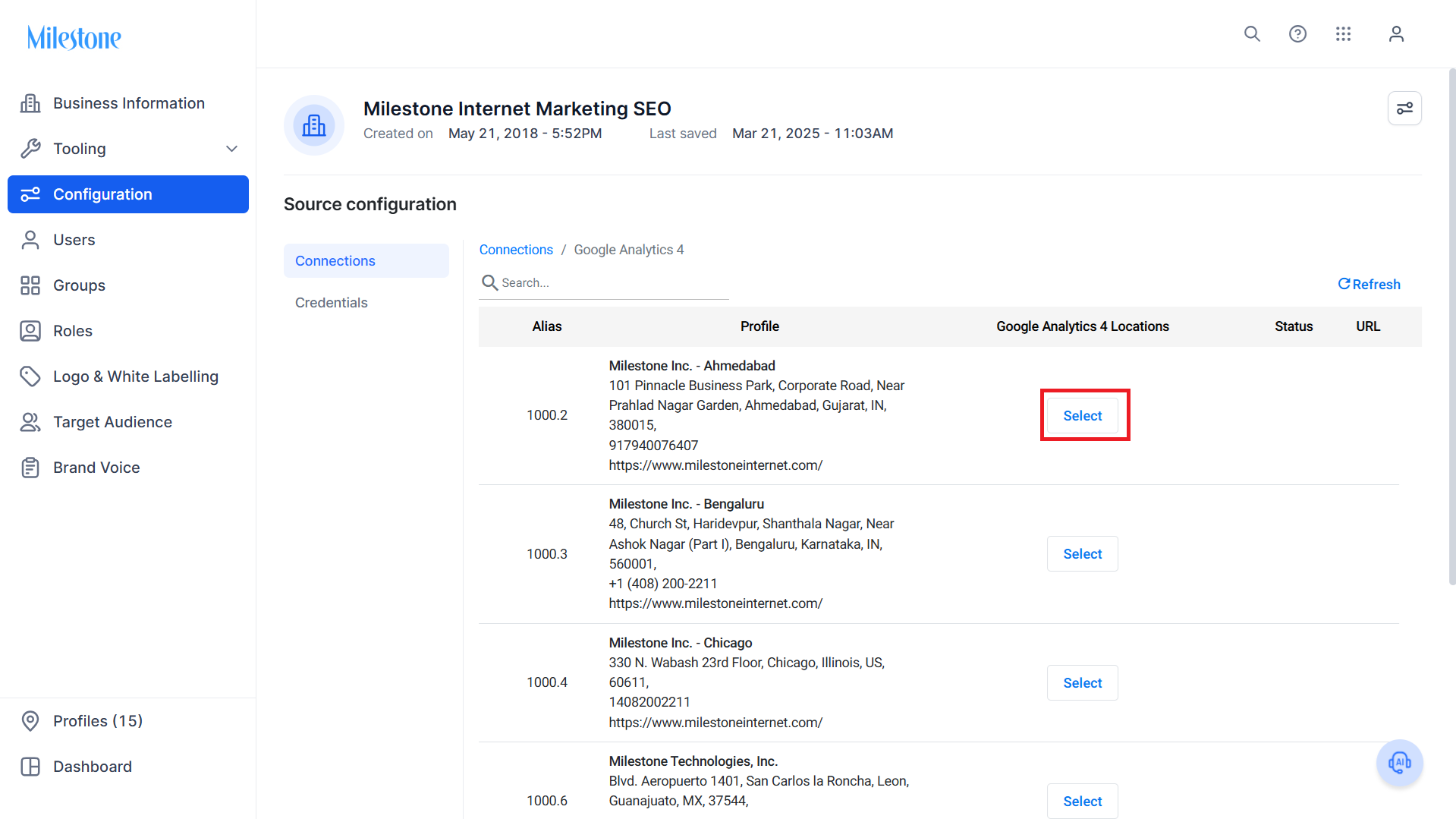Select location for Milestone Inc. - Chicago

click(x=1082, y=682)
